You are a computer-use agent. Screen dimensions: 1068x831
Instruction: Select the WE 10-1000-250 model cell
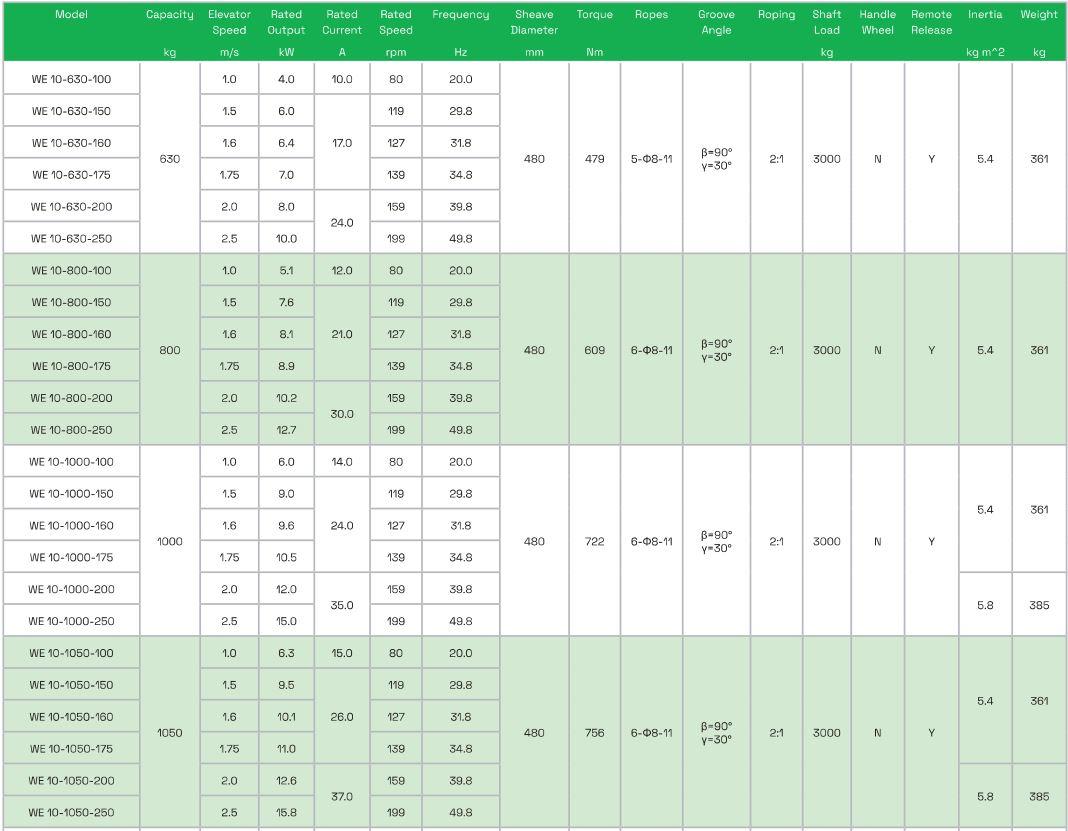(x=71, y=621)
